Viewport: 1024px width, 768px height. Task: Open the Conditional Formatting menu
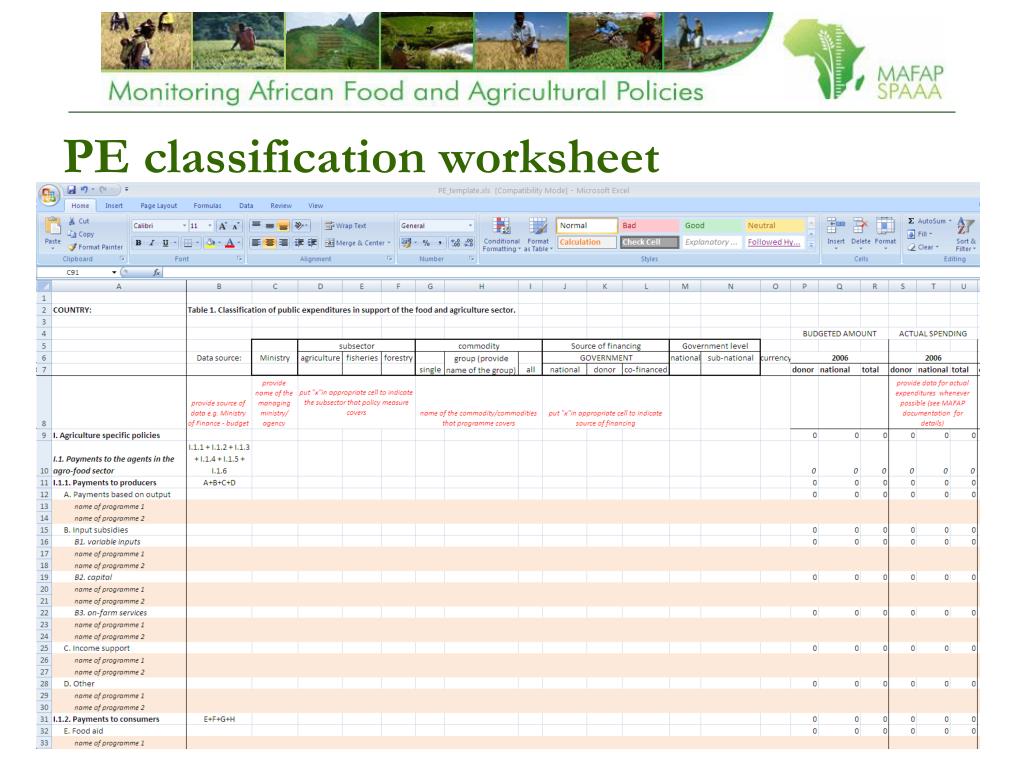point(501,234)
